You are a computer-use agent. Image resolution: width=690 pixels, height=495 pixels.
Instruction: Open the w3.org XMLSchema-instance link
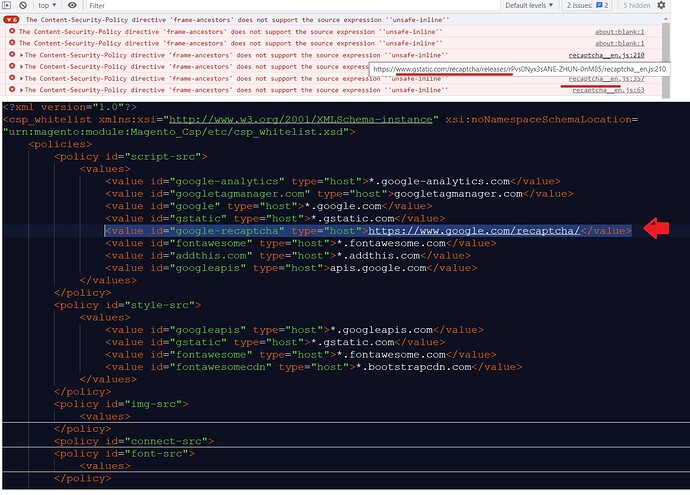point(301,119)
